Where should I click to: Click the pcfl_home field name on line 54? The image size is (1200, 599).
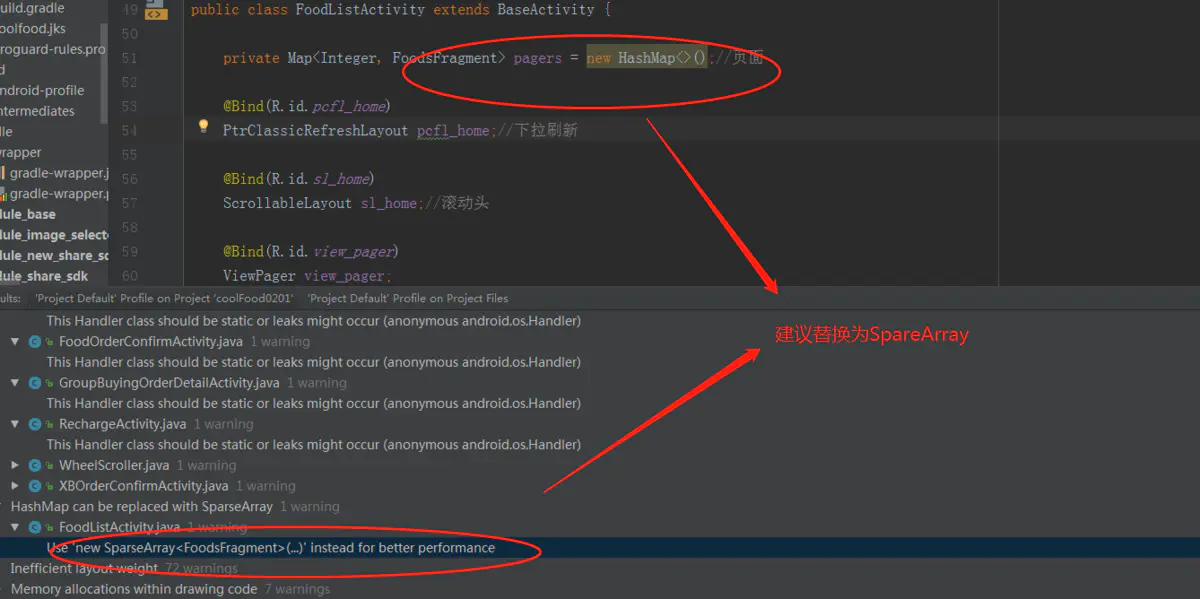pos(452,130)
